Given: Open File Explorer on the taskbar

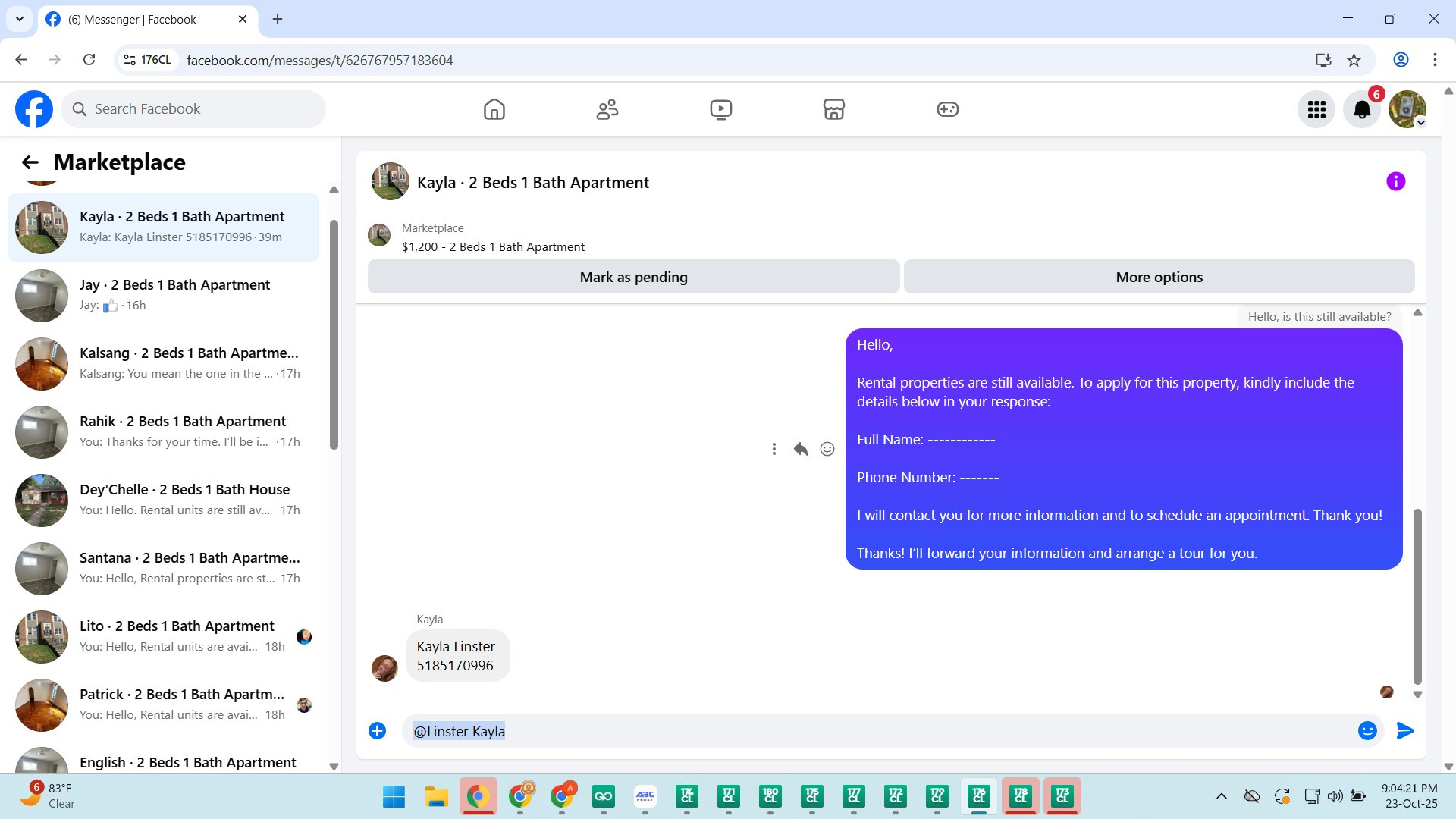Looking at the screenshot, I should tap(436, 796).
